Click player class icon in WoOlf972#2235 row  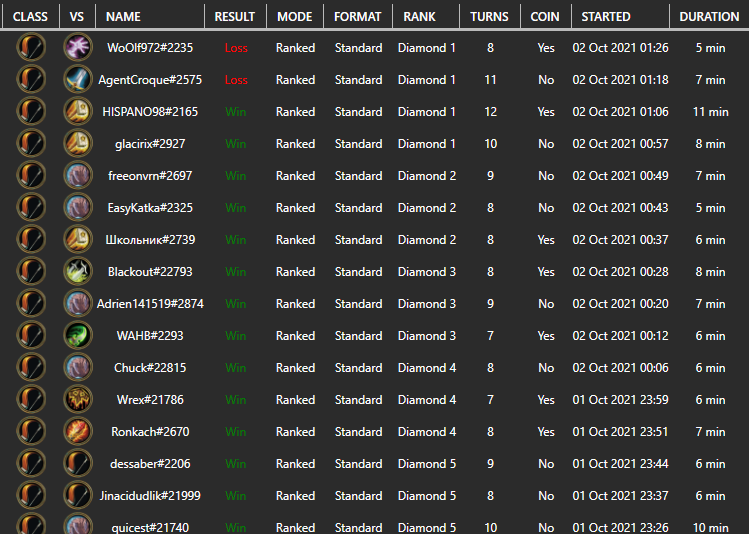pyautogui.click(x=31, y=47)
